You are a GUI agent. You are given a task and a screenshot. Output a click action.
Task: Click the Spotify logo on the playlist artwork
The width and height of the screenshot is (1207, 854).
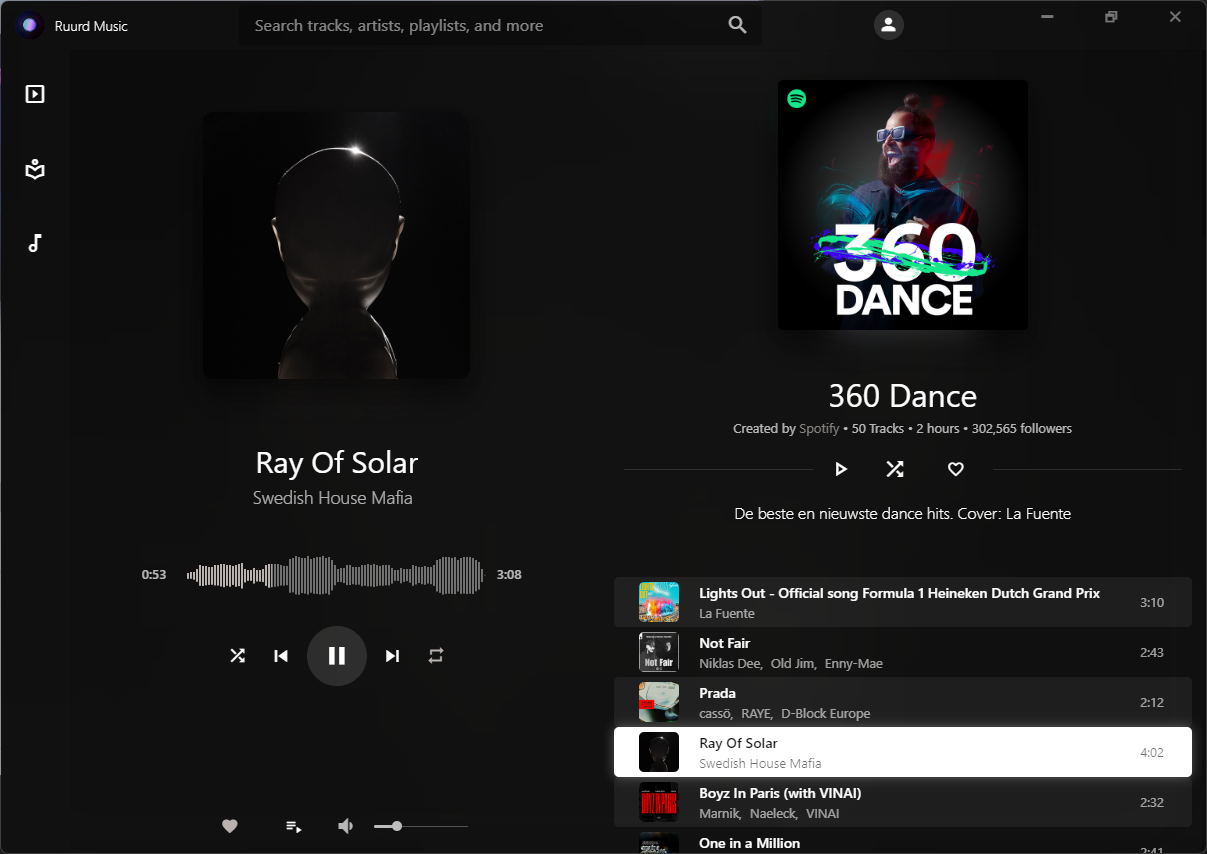[x=796, y=99]
